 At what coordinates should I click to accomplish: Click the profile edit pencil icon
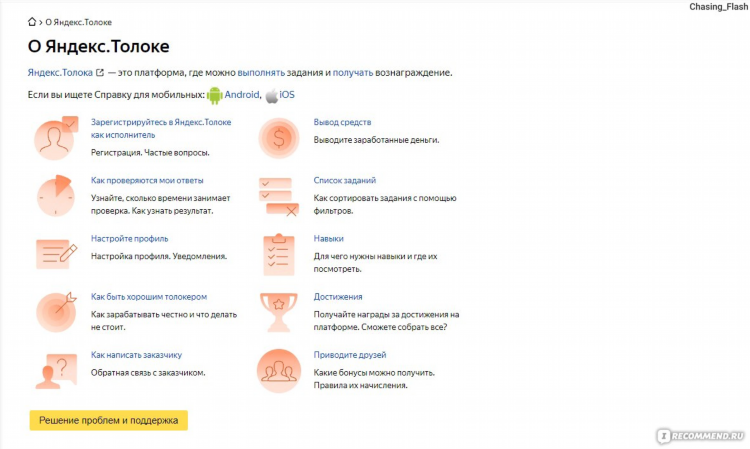[56, 254]
